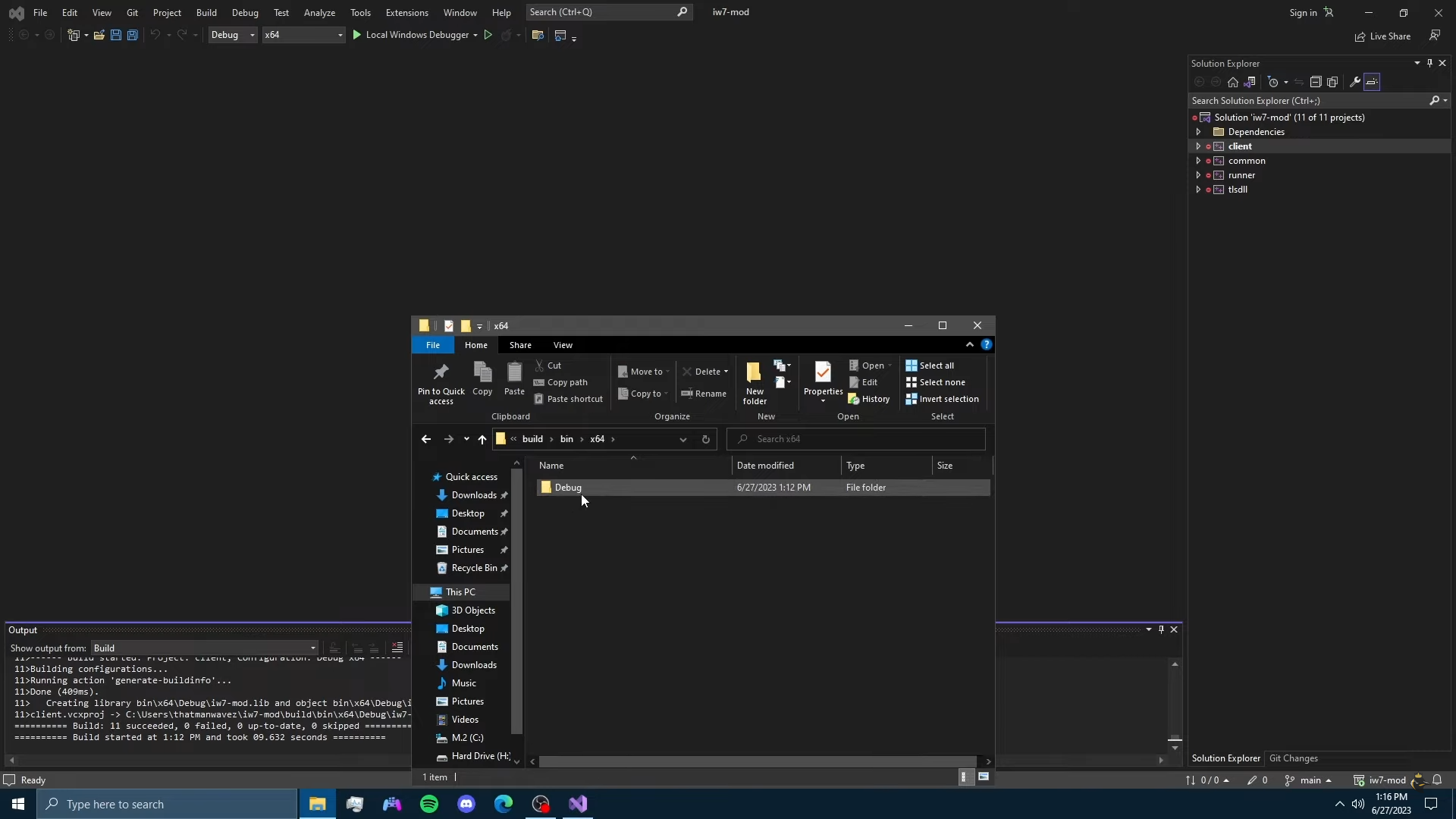Click Save All in Visual Studio toolbar
This screenshot has height=819, width=1456.
[132, 35]
